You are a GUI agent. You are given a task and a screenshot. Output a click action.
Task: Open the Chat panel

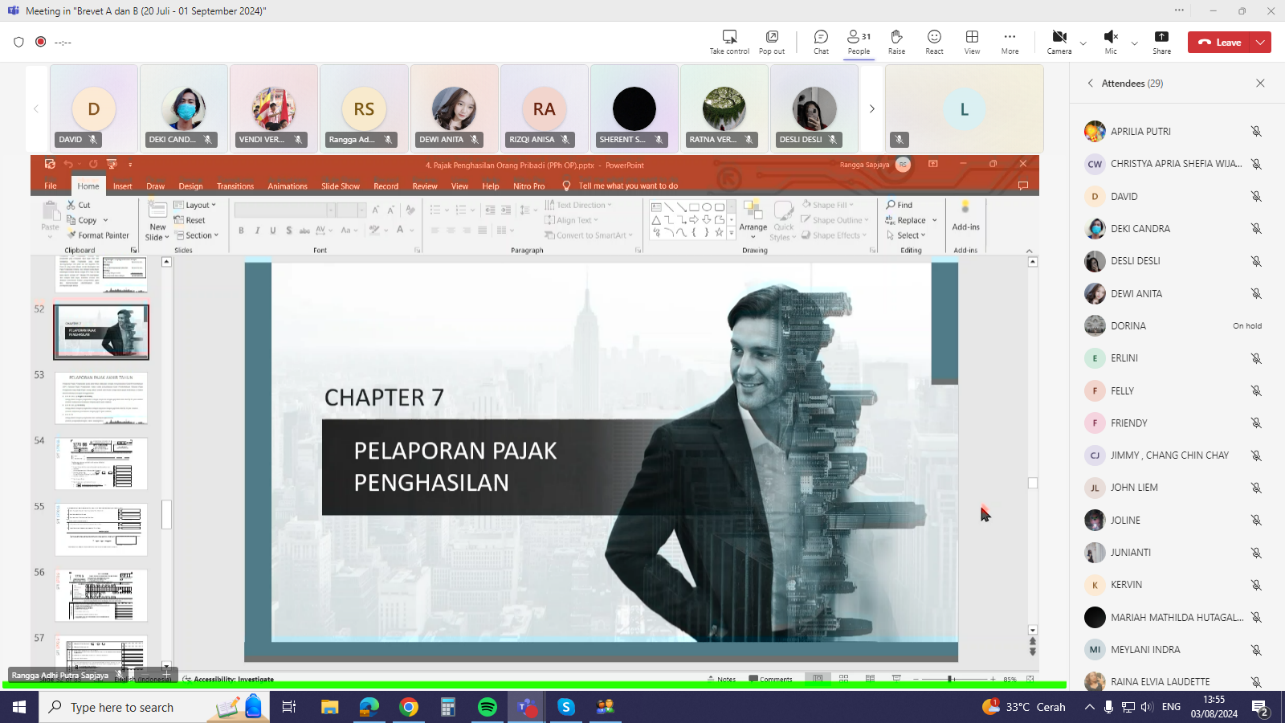[820, 41]
